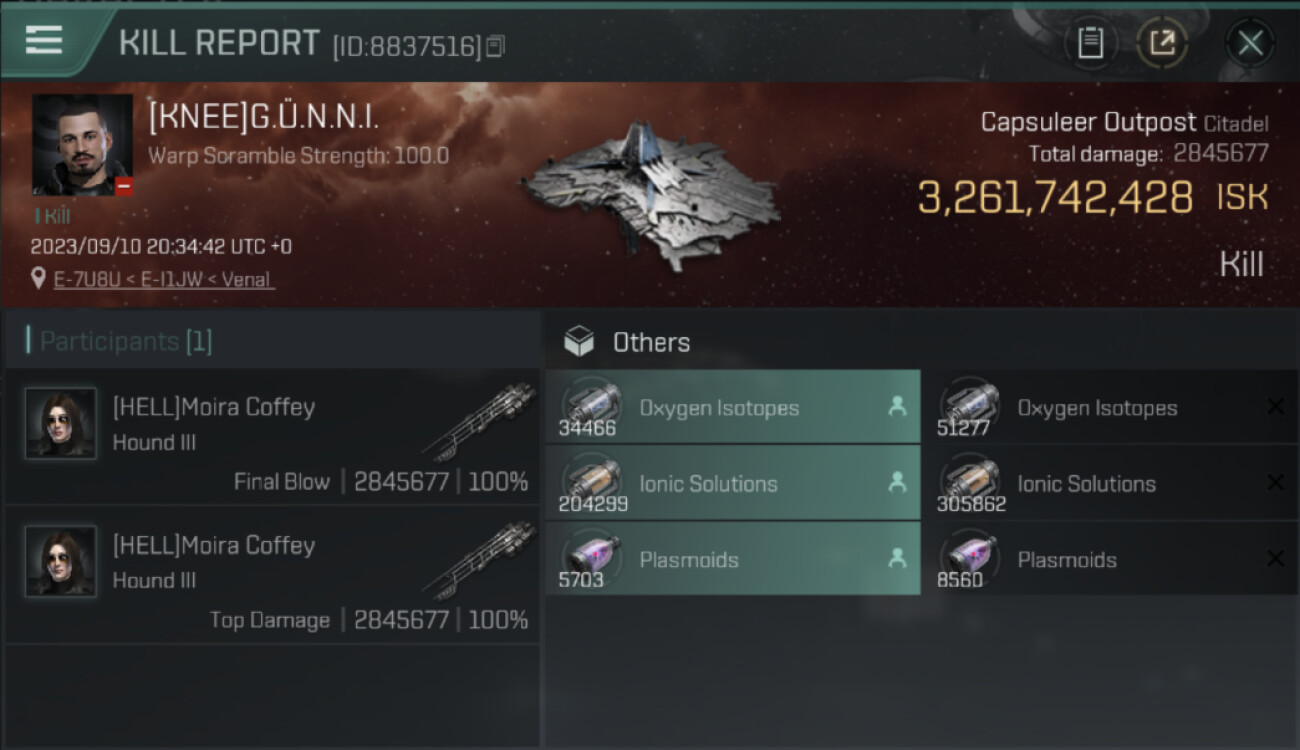Image resolution: width=1300 pixels, height=750 pixels.
Task: Click the Final Blow Moira Coffey portrait
Action: (x=61, y=424)
